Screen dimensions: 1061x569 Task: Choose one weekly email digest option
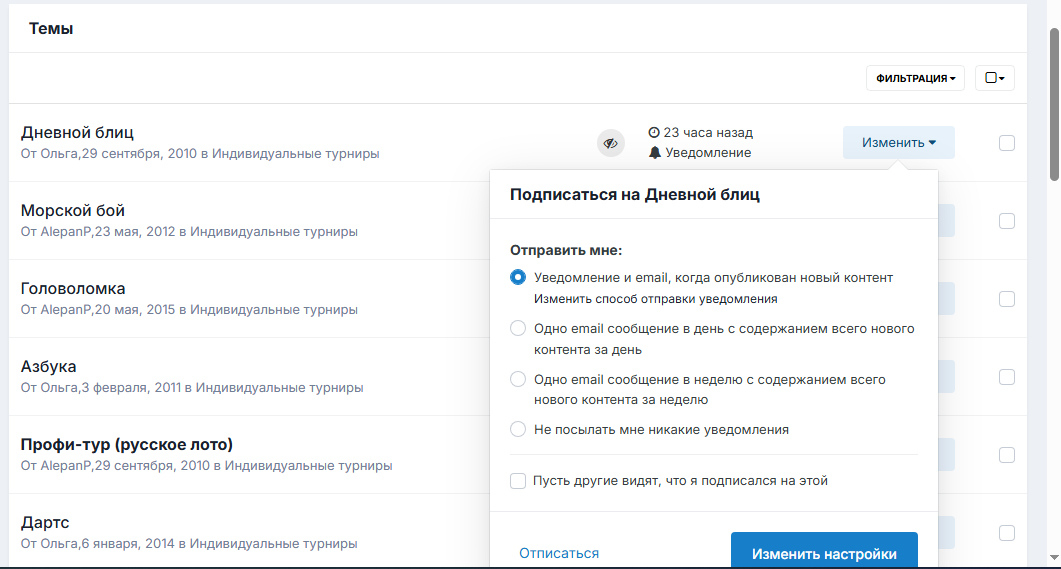[x=518, y=379]
